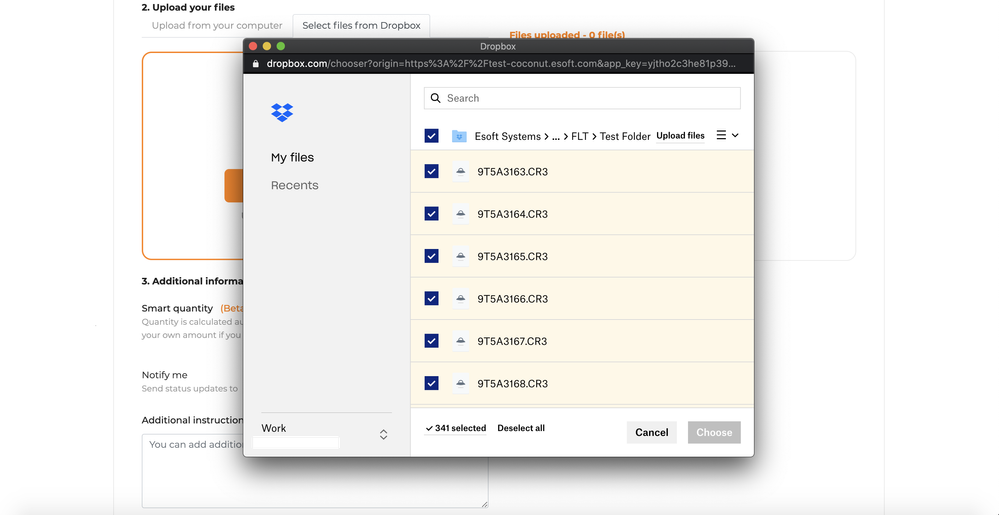Screen dimensions: 999x515
Task: Click the file icon for 9T5A3165.CR3
Action: (x=460, y=257)
